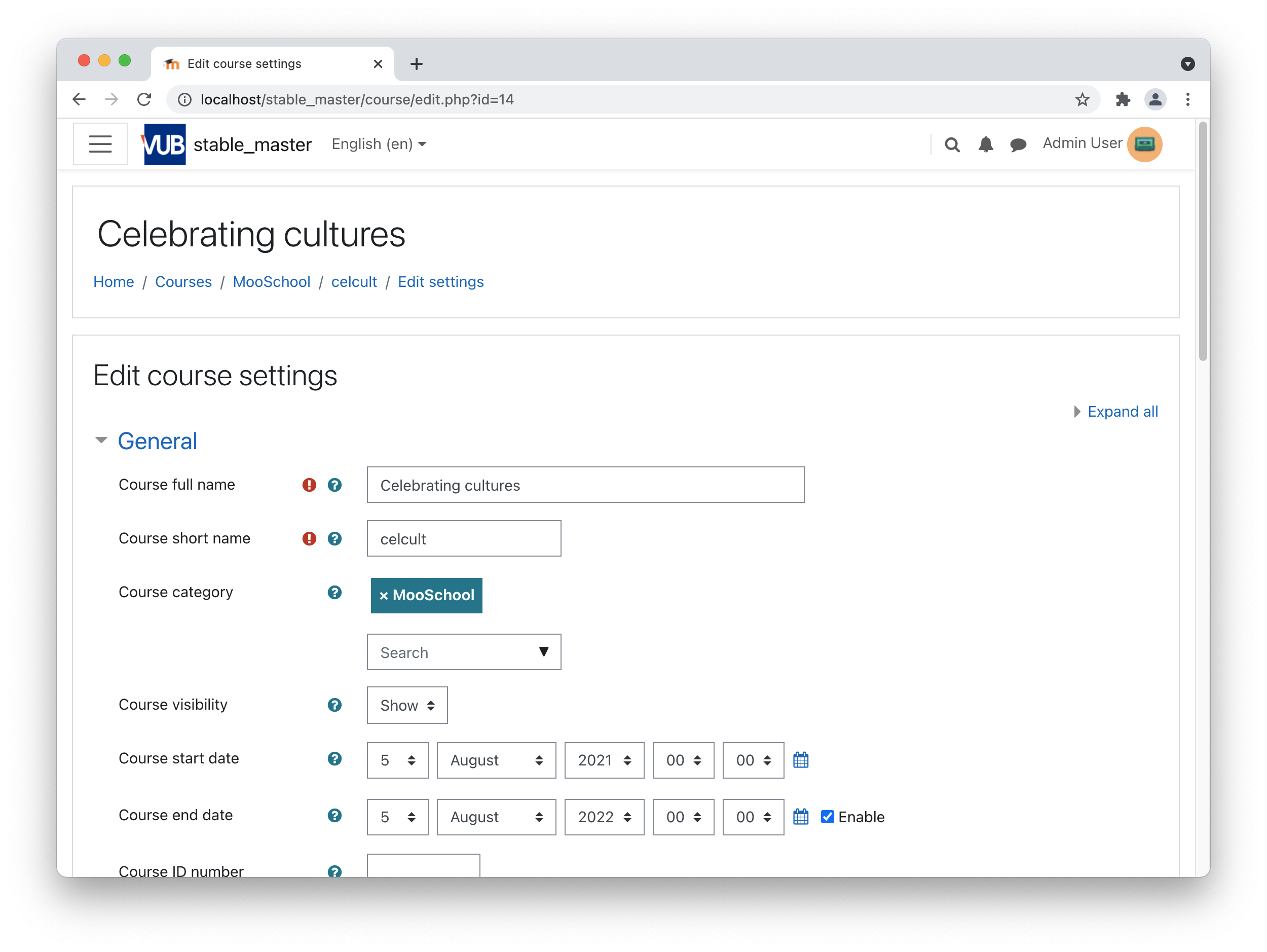
Task: Open calendar picker for course start date
Action: 801,760
